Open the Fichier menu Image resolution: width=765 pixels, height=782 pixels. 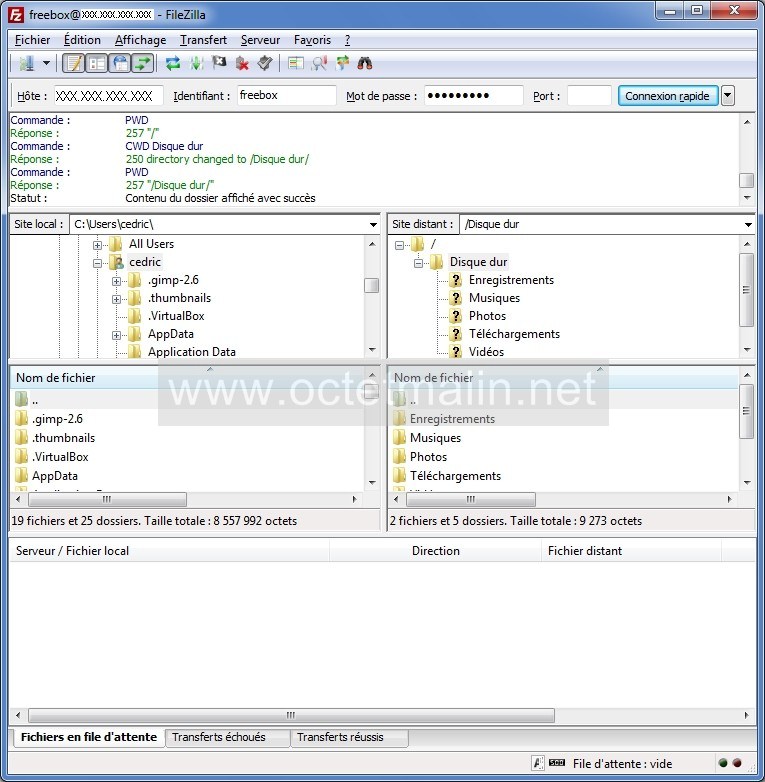(32, 40)
